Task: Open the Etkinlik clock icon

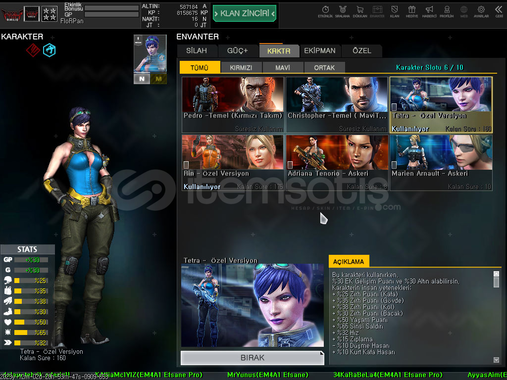Action: point(325,11)
